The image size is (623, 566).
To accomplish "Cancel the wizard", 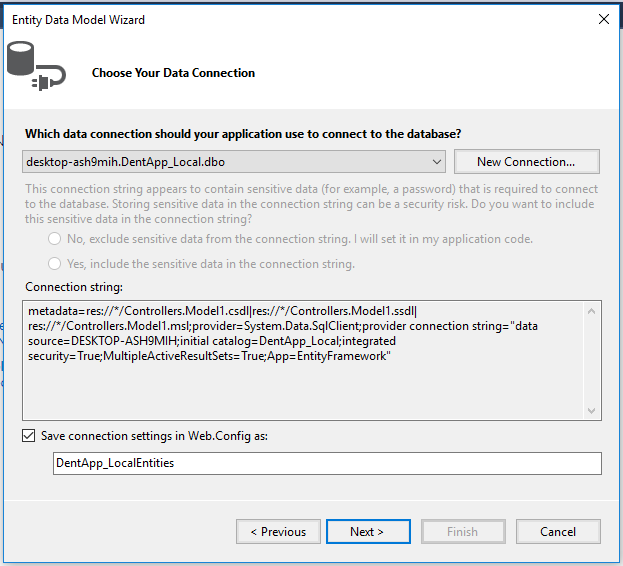I will 558,532.
